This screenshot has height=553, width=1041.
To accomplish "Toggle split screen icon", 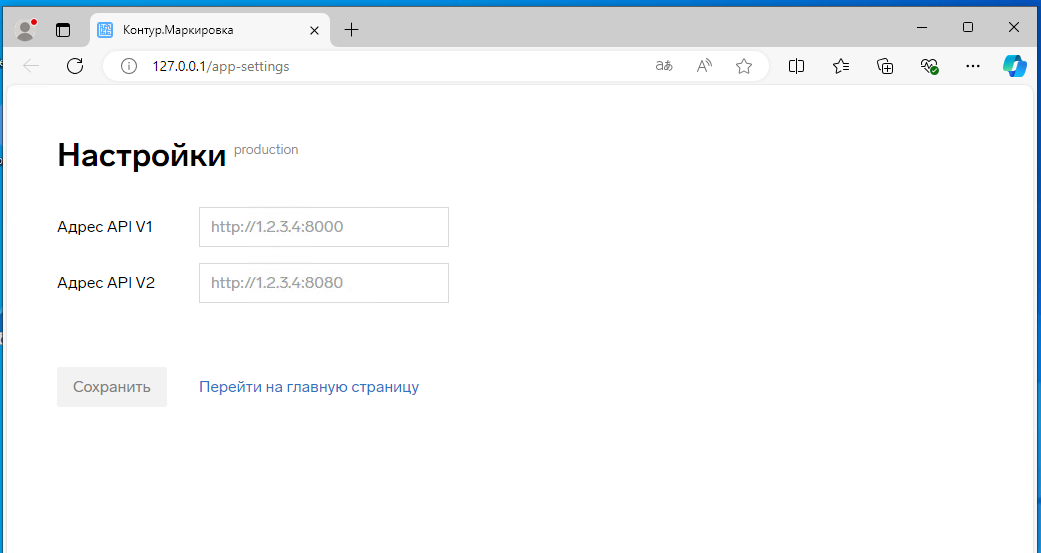I will pyautogui.click(x=797, y=66).
